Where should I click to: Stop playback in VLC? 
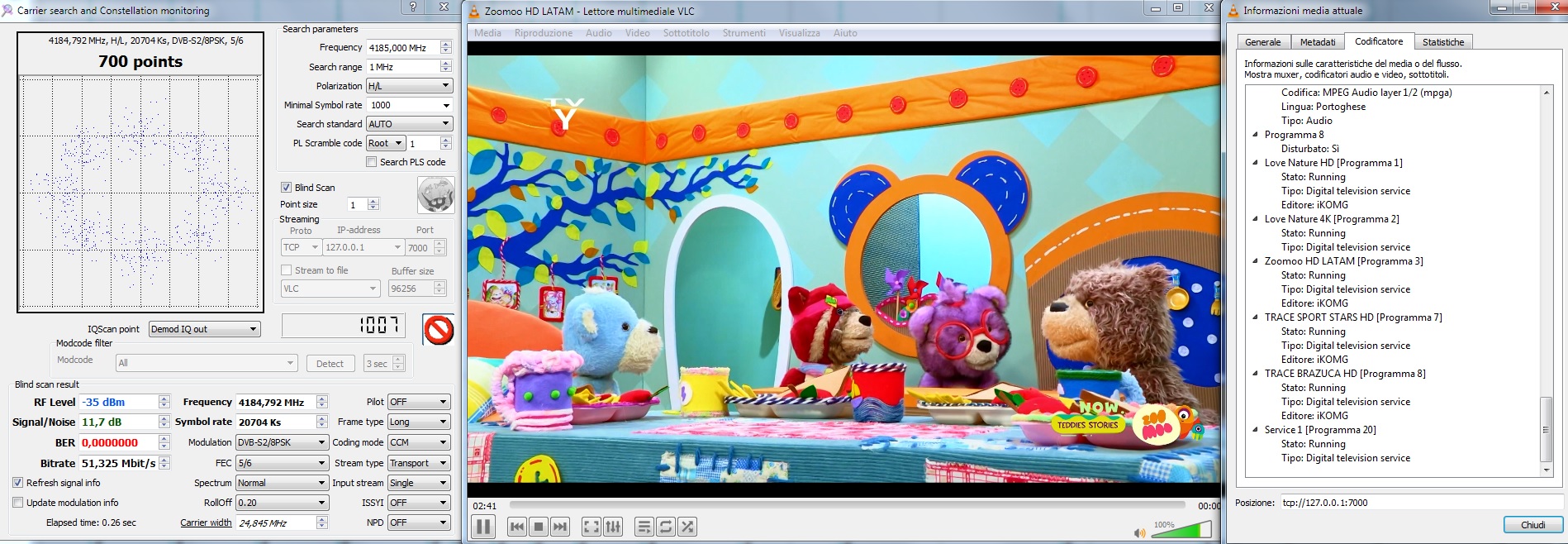[x=539, y=527]
